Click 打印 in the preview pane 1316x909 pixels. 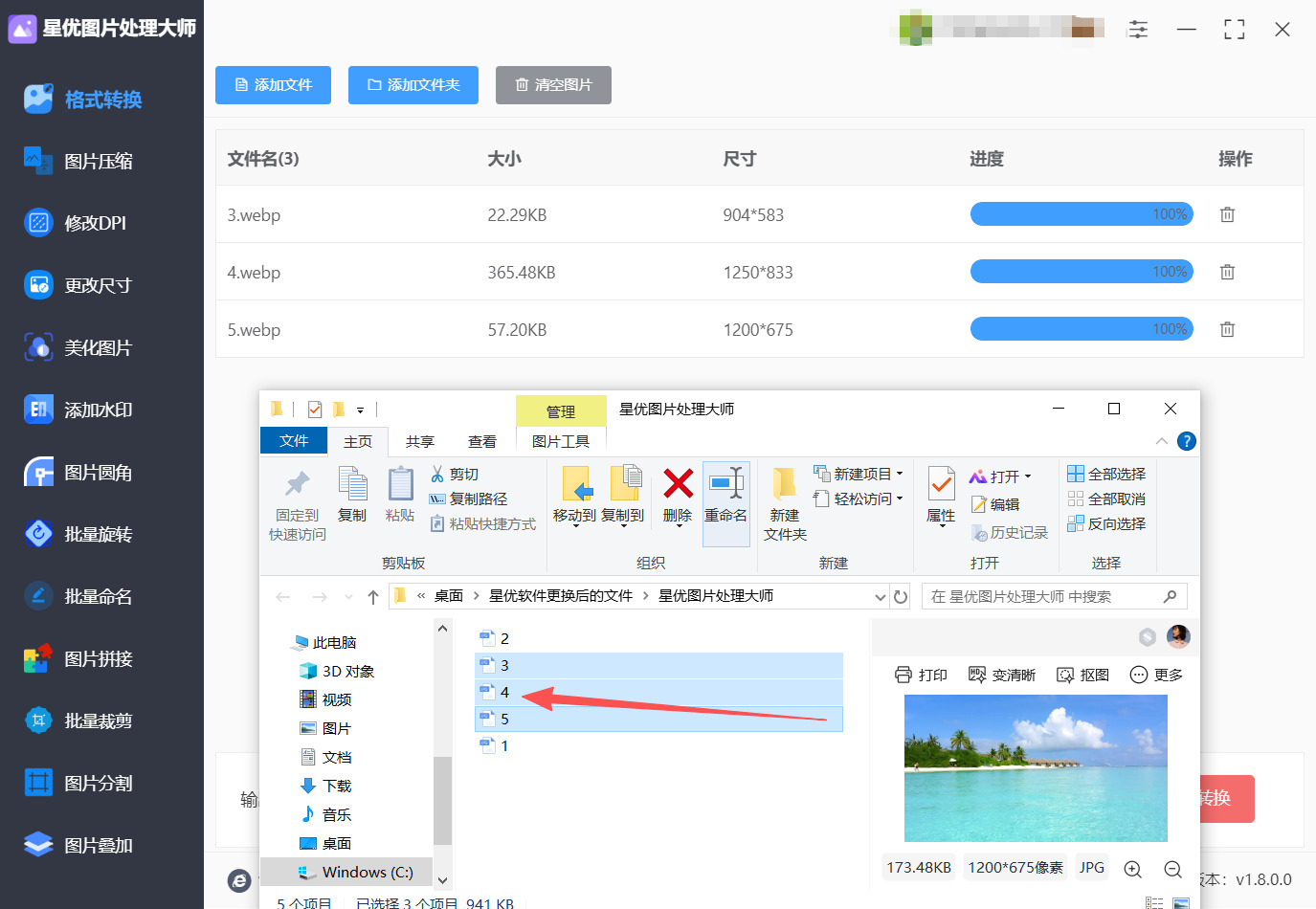point(921,675)
